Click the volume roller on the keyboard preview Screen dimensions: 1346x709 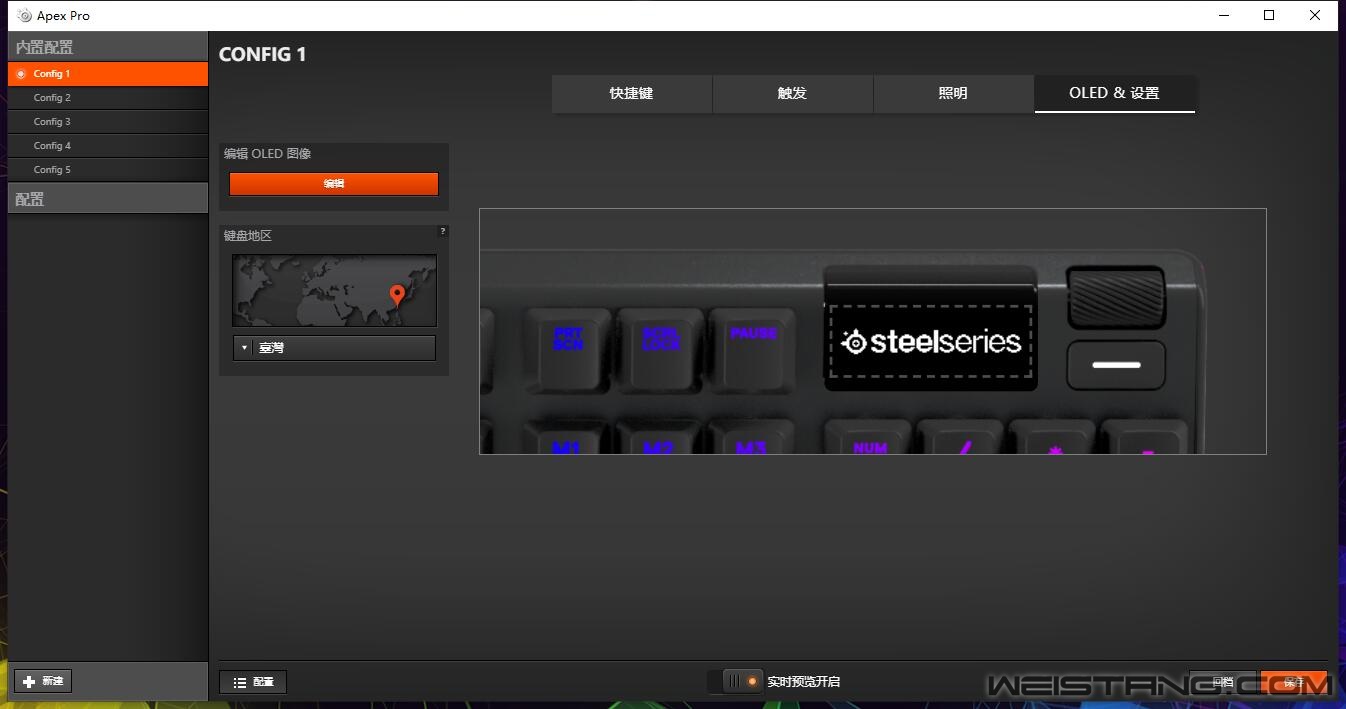(x=1115, y=297)
